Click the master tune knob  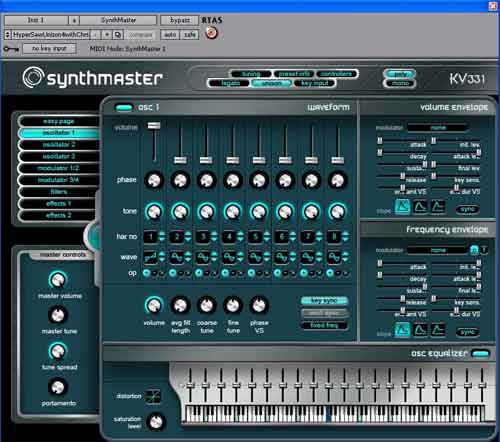click(58, 315)
